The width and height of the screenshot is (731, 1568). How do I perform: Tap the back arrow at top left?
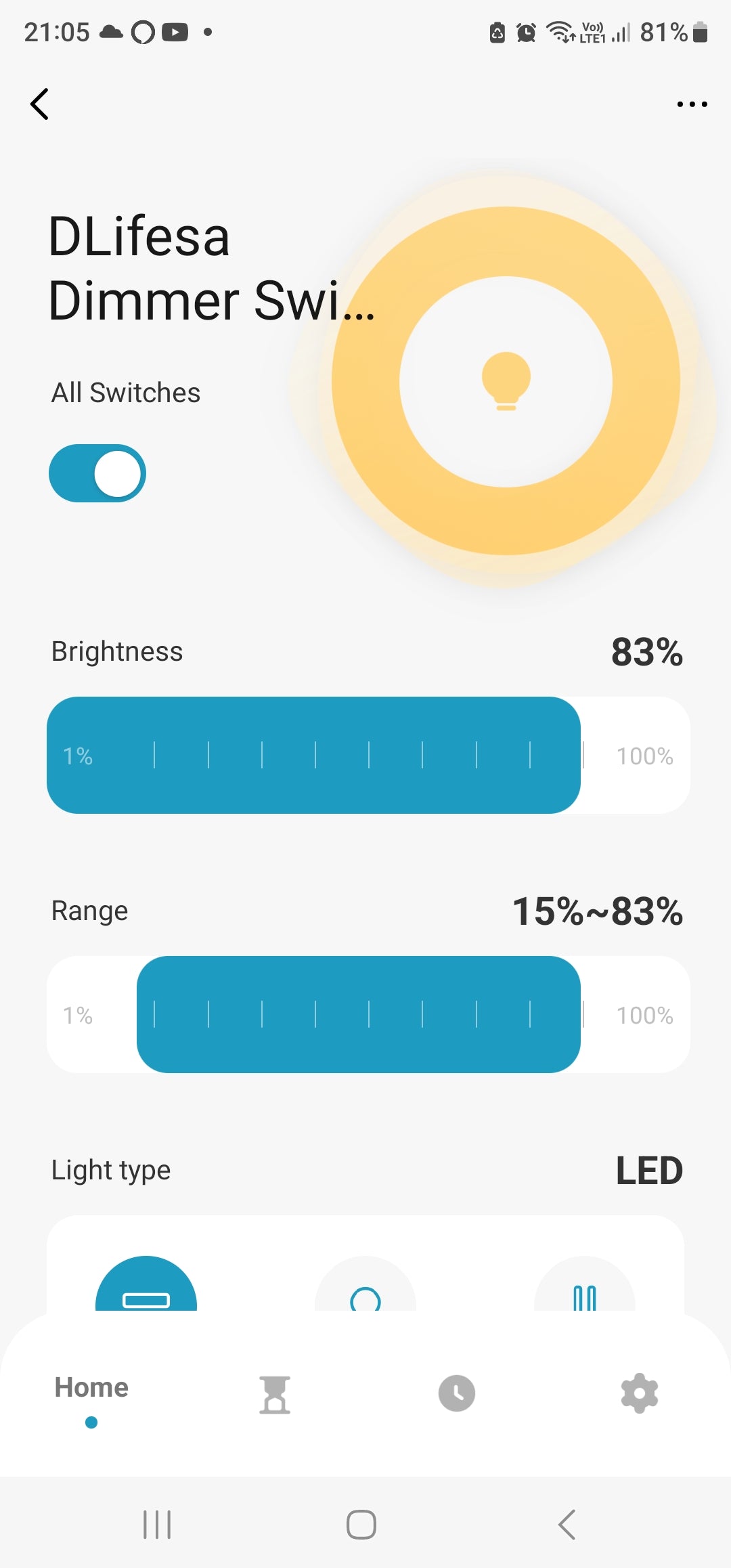40,104
